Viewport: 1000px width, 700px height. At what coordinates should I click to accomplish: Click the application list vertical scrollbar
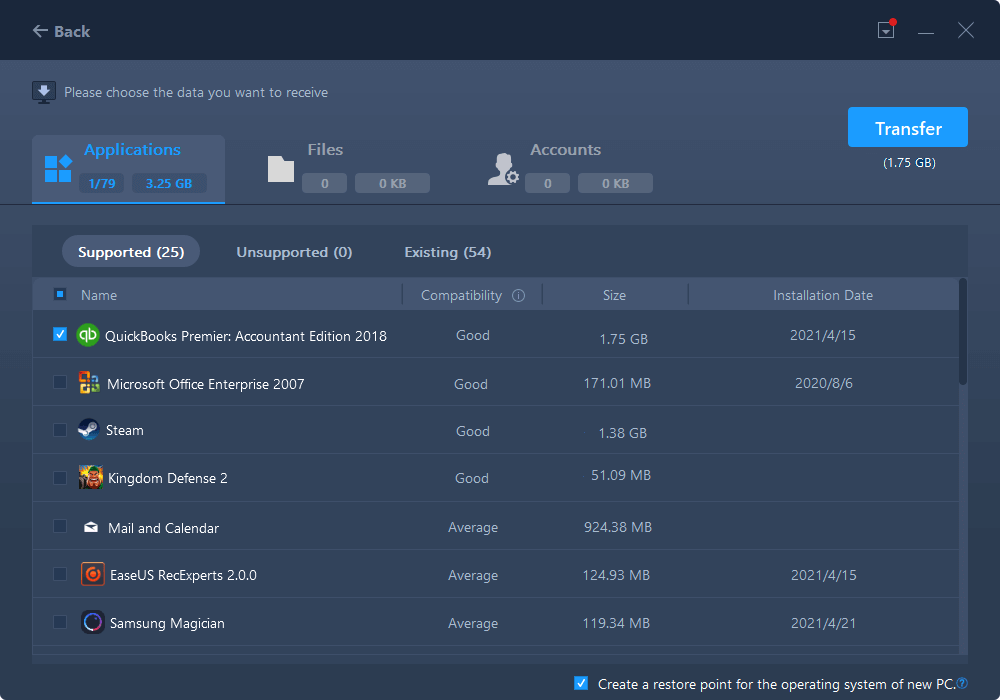point(963,332)
